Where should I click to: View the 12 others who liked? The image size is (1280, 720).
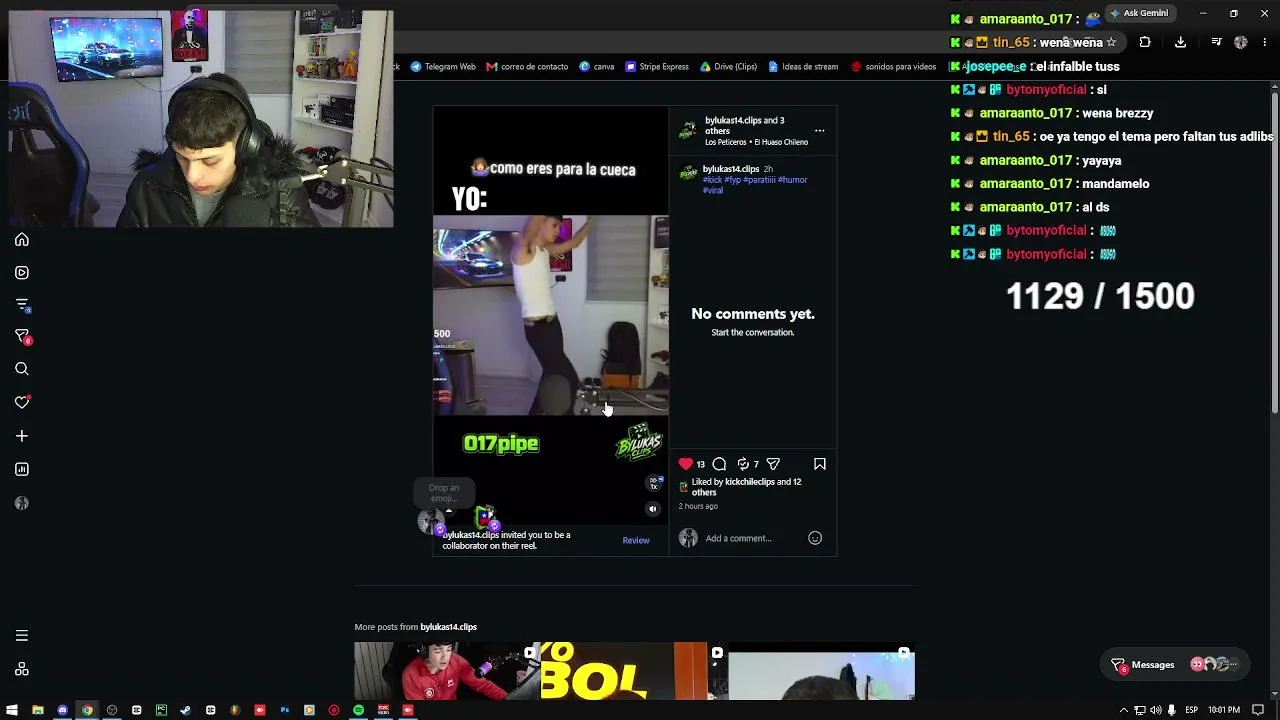point(746,487)
